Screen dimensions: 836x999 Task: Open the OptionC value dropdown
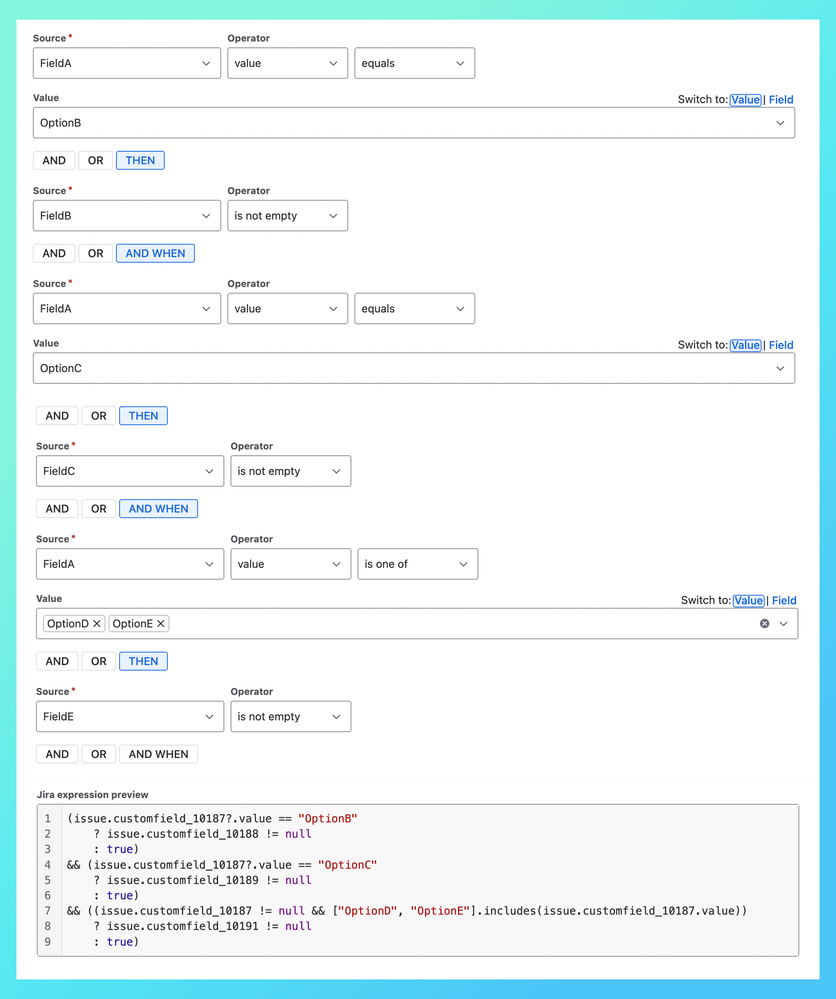414,368
